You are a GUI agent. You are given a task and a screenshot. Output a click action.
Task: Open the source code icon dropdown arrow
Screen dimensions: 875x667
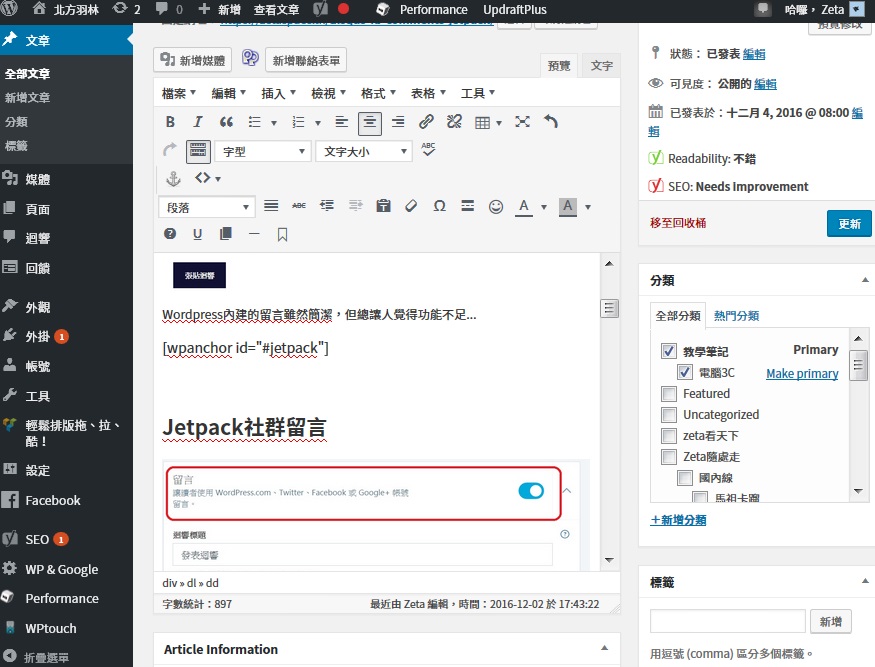[218, 179]
